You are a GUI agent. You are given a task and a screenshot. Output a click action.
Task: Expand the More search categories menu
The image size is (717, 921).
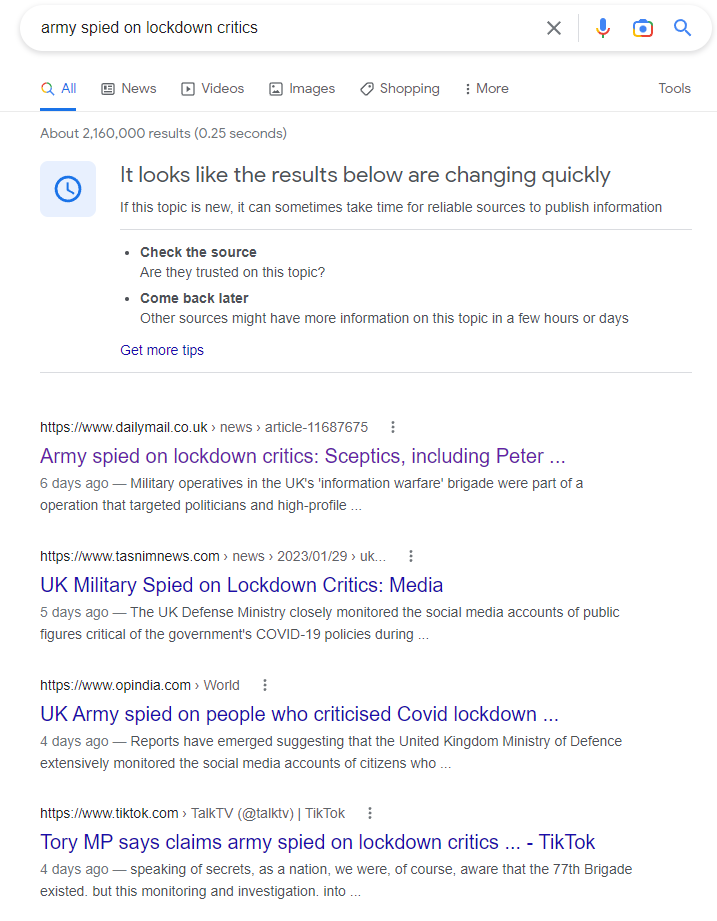486,89
